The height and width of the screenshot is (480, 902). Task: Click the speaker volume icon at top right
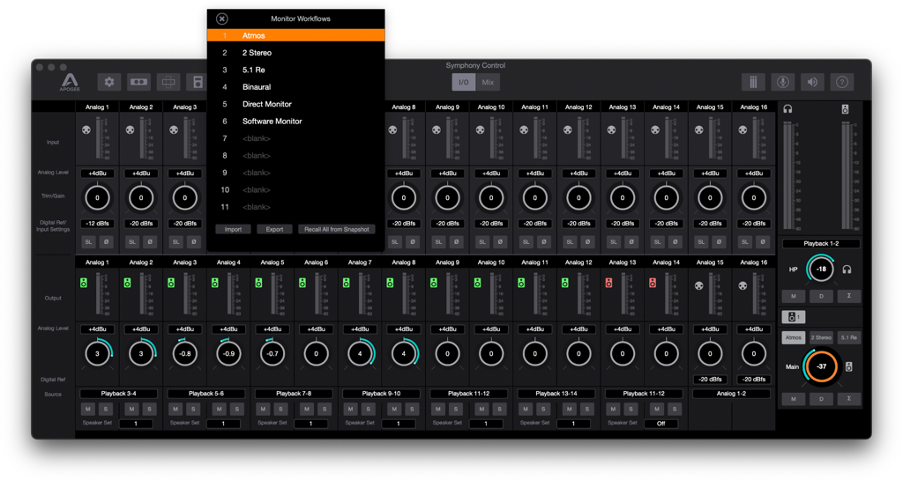[812, 82]
